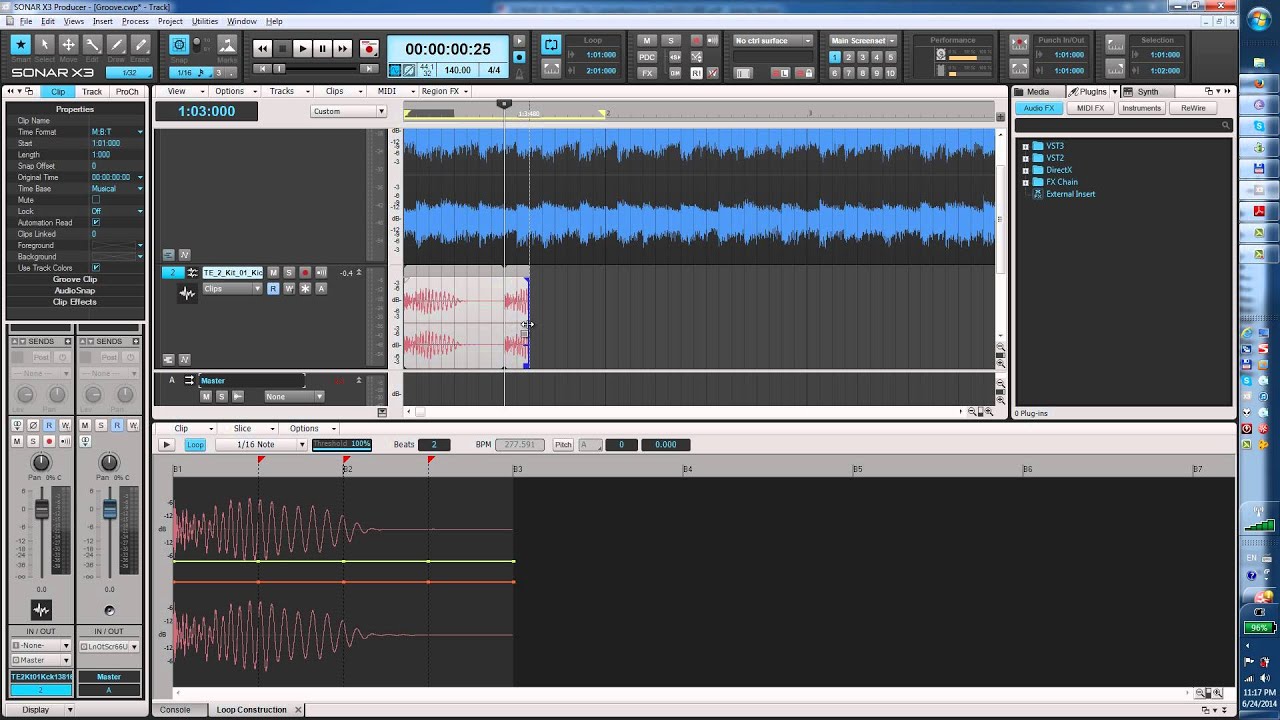Select screenset number 5
The height and width of the screenshot is (720, 1280).
point(890,58)
